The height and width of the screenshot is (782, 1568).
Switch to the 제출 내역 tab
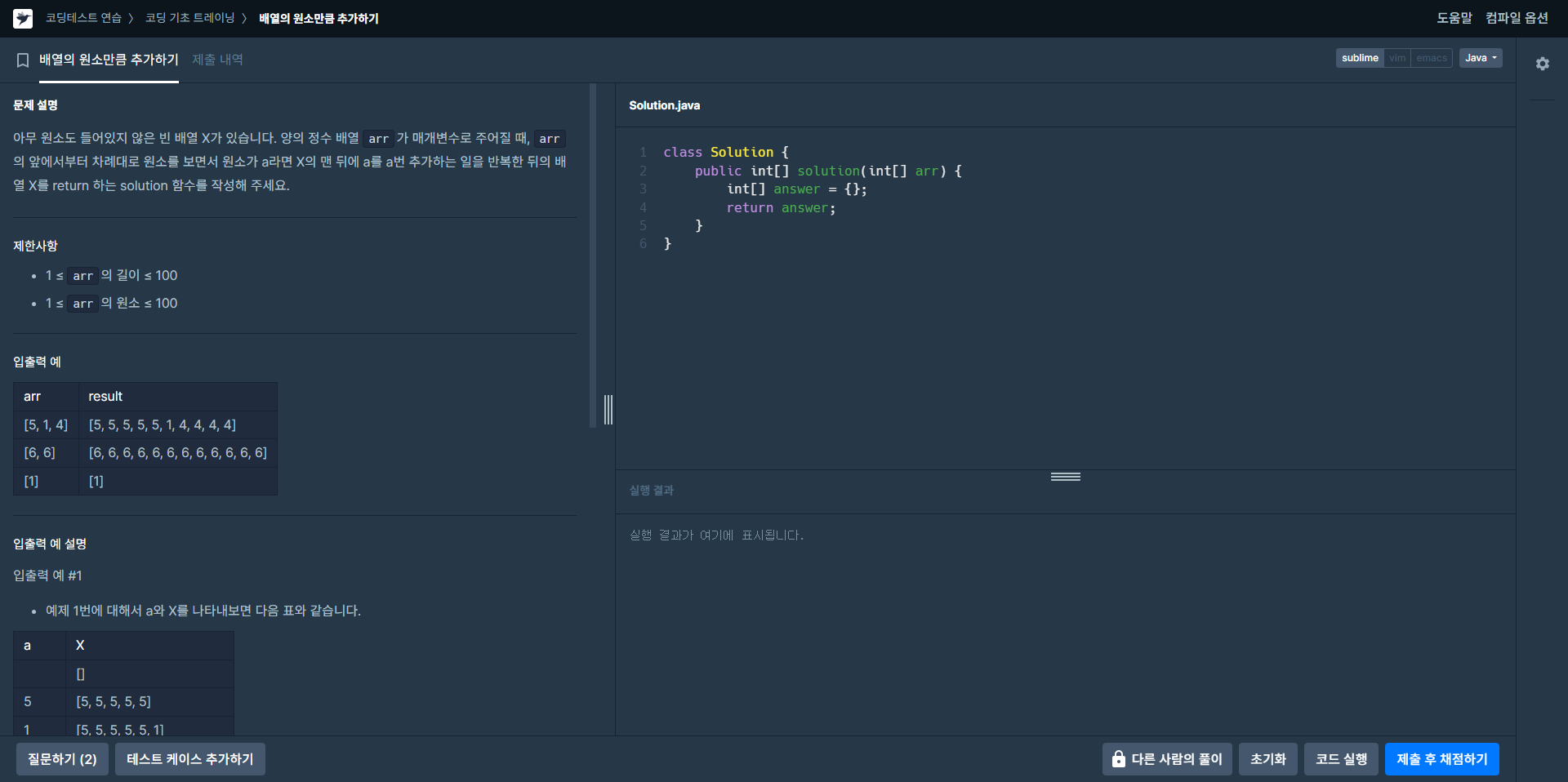tap(217, 60)
